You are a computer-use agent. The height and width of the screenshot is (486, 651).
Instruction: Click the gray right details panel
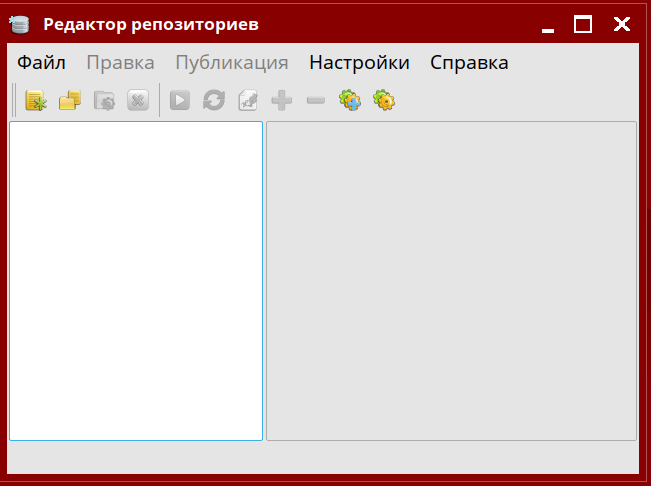451,280
